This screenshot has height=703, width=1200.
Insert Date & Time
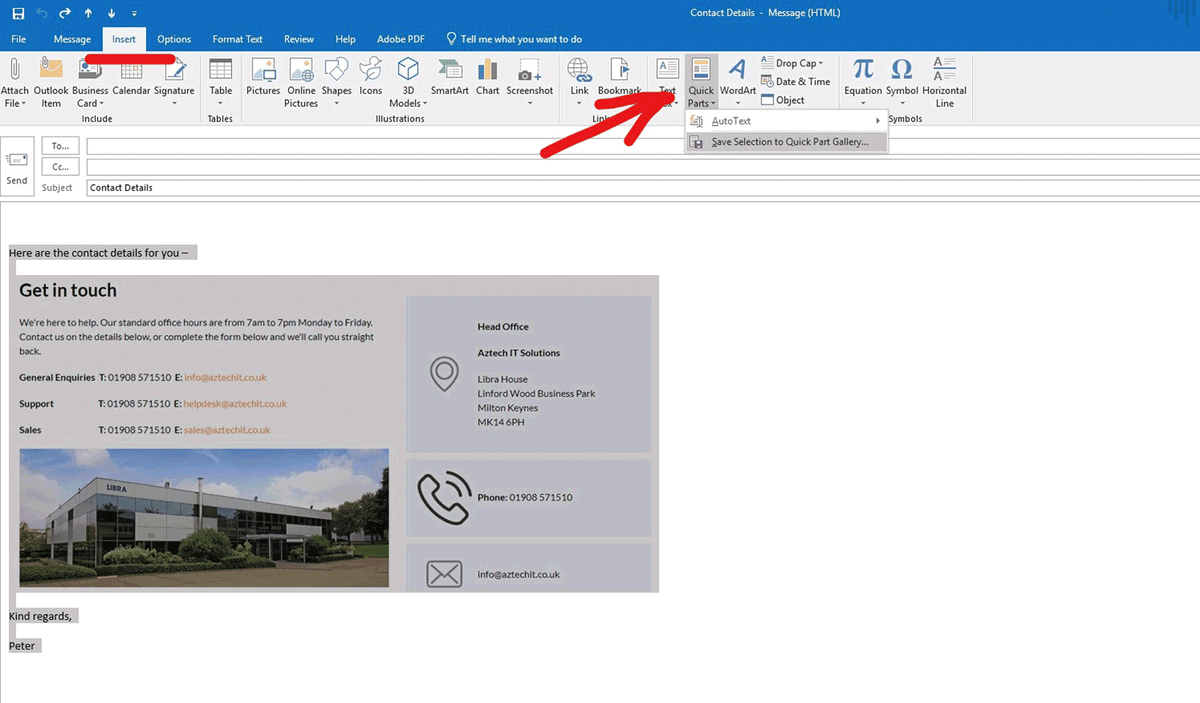tap(795, 82)
